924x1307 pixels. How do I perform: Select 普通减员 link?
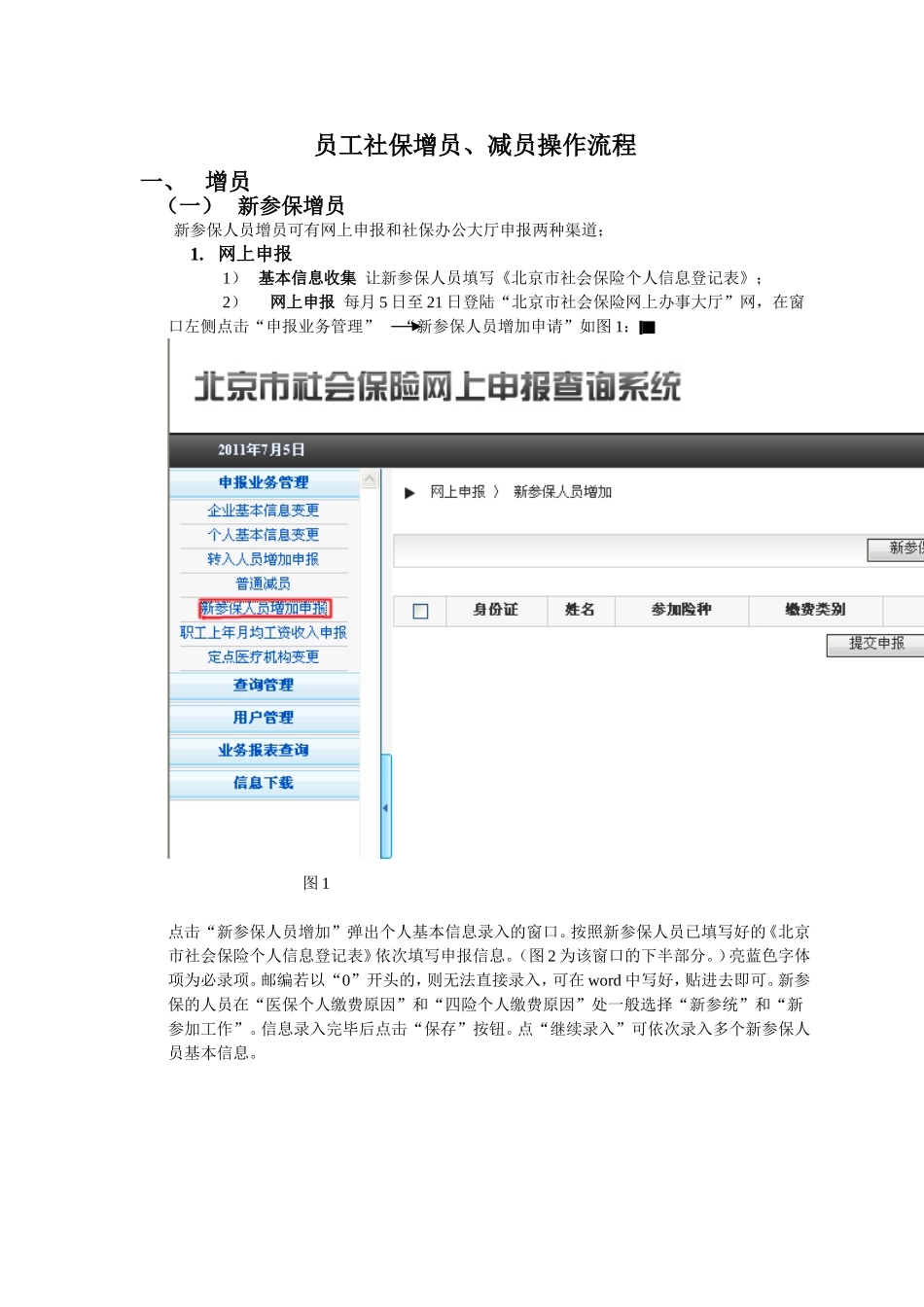point(264,583)
